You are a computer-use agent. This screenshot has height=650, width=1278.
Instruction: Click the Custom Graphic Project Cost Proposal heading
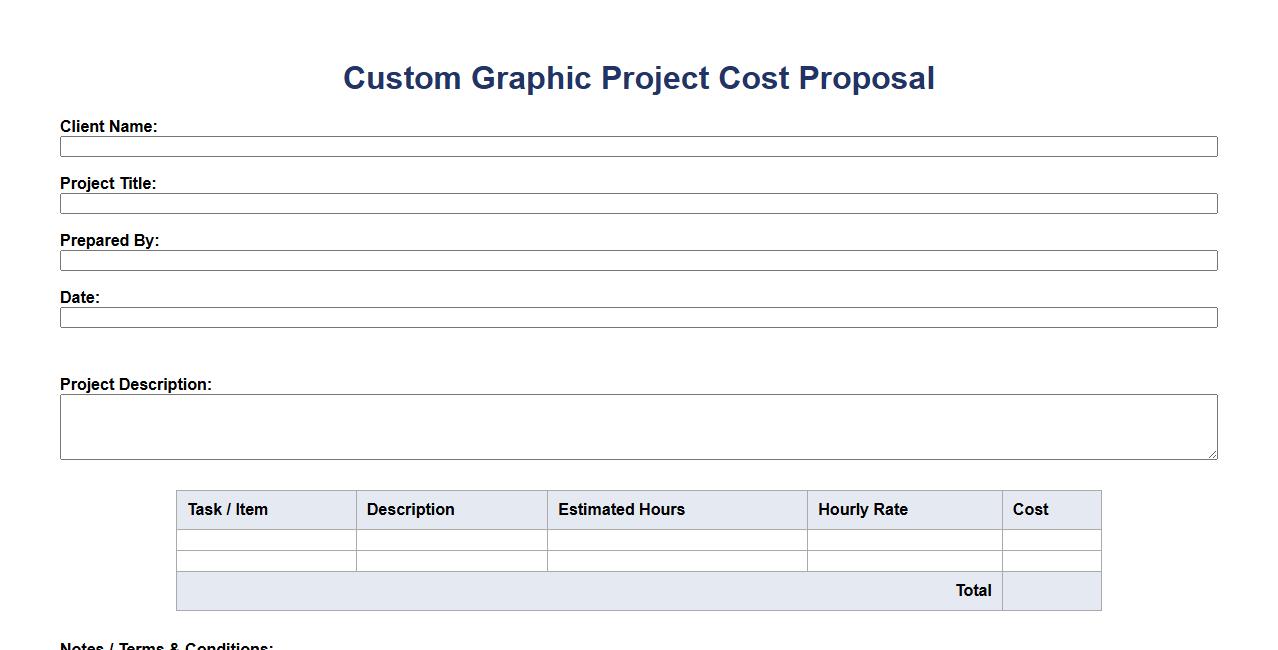(x=639, y=78)
